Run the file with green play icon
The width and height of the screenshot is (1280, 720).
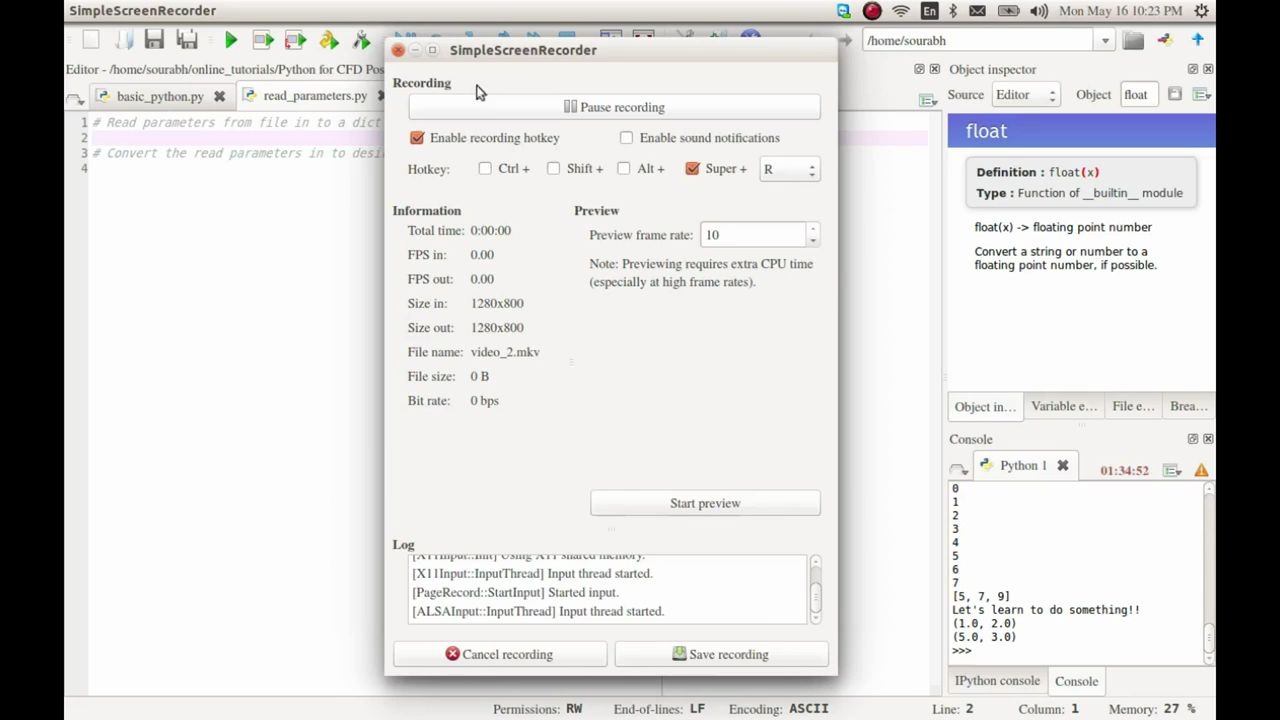pos(231,40)
